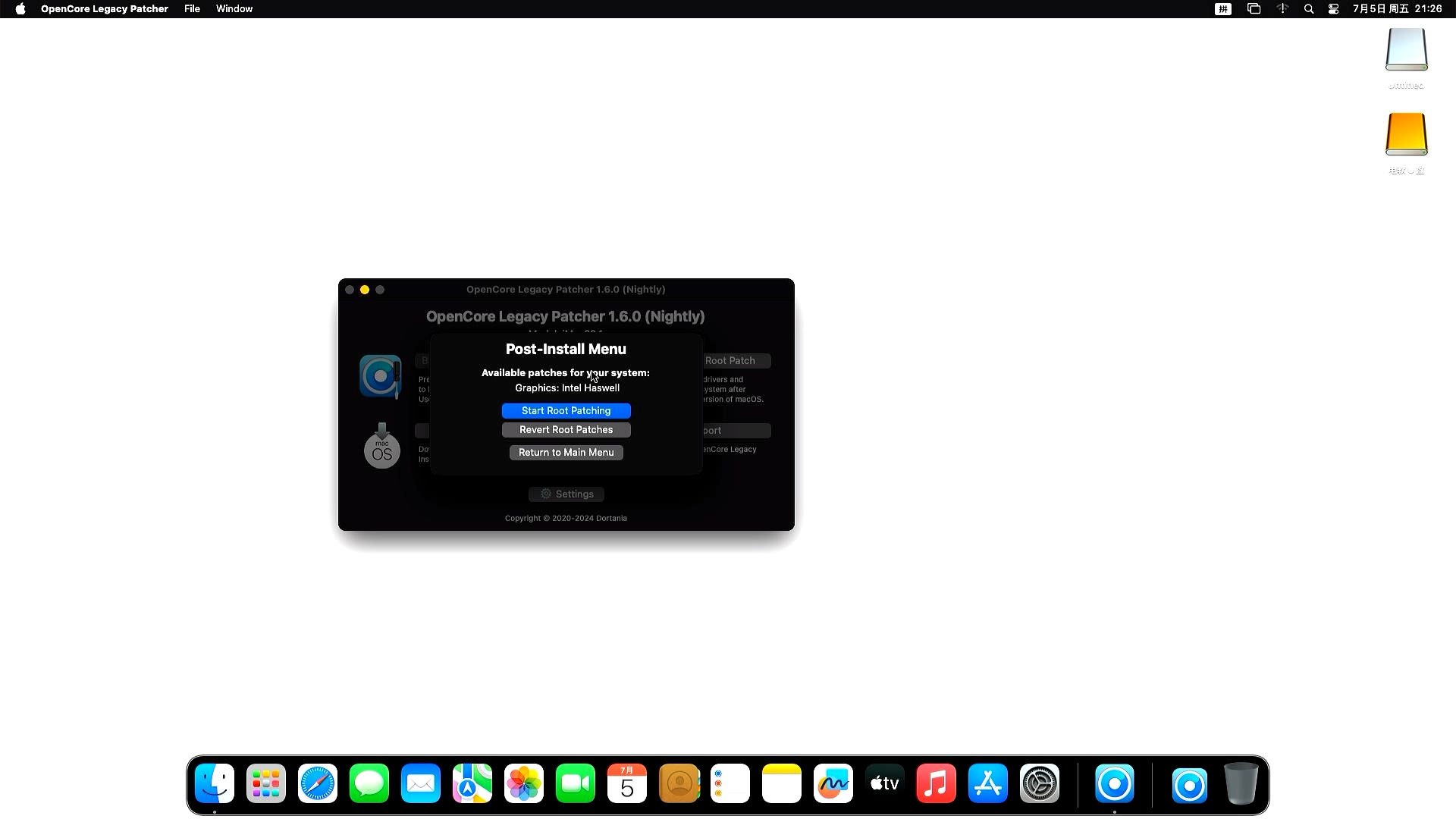
Task: Open Trash from the Dock
Action: point(1241,783)
